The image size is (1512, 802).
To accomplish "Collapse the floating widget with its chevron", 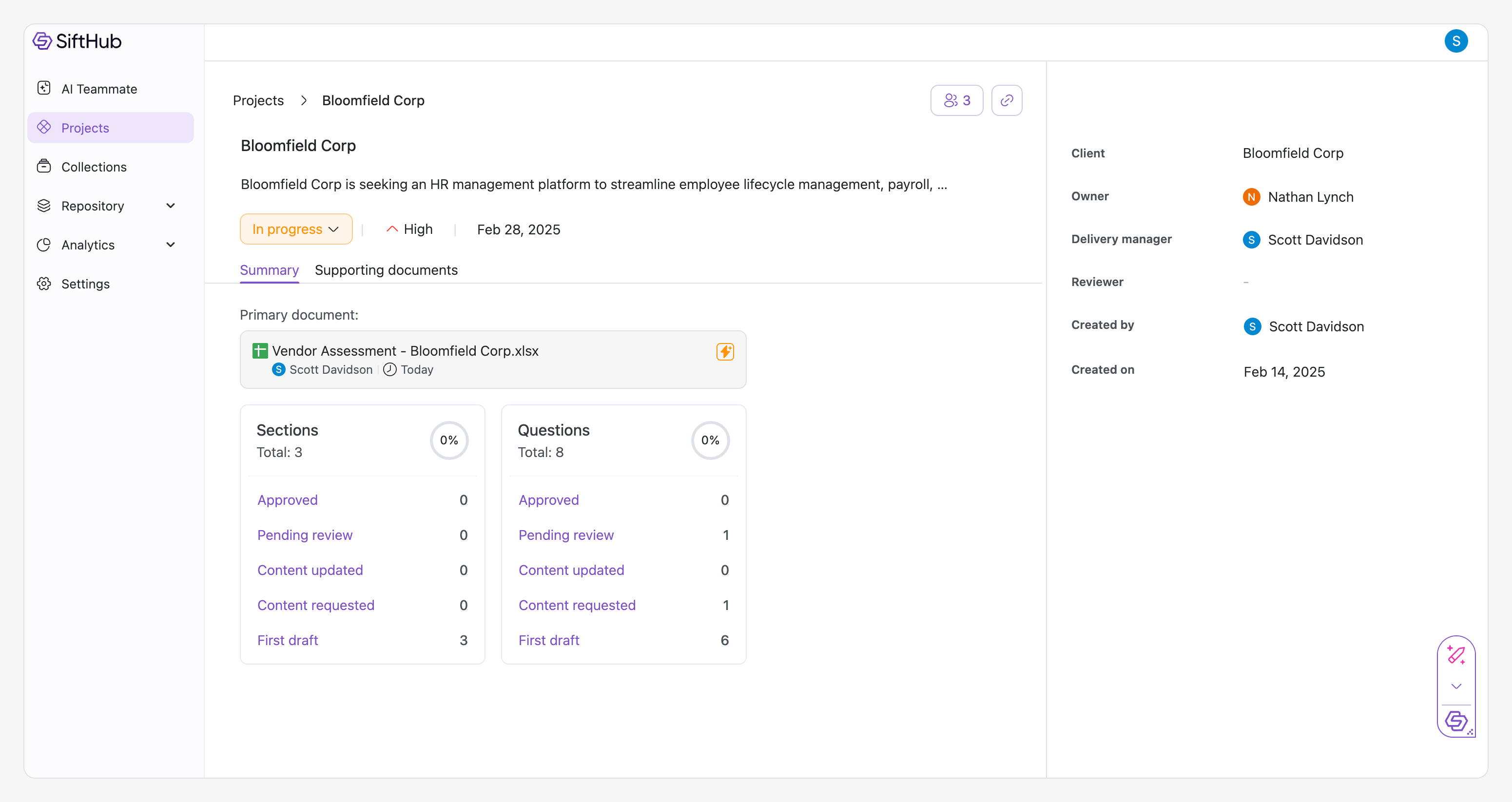I will tap(1455, 687).
